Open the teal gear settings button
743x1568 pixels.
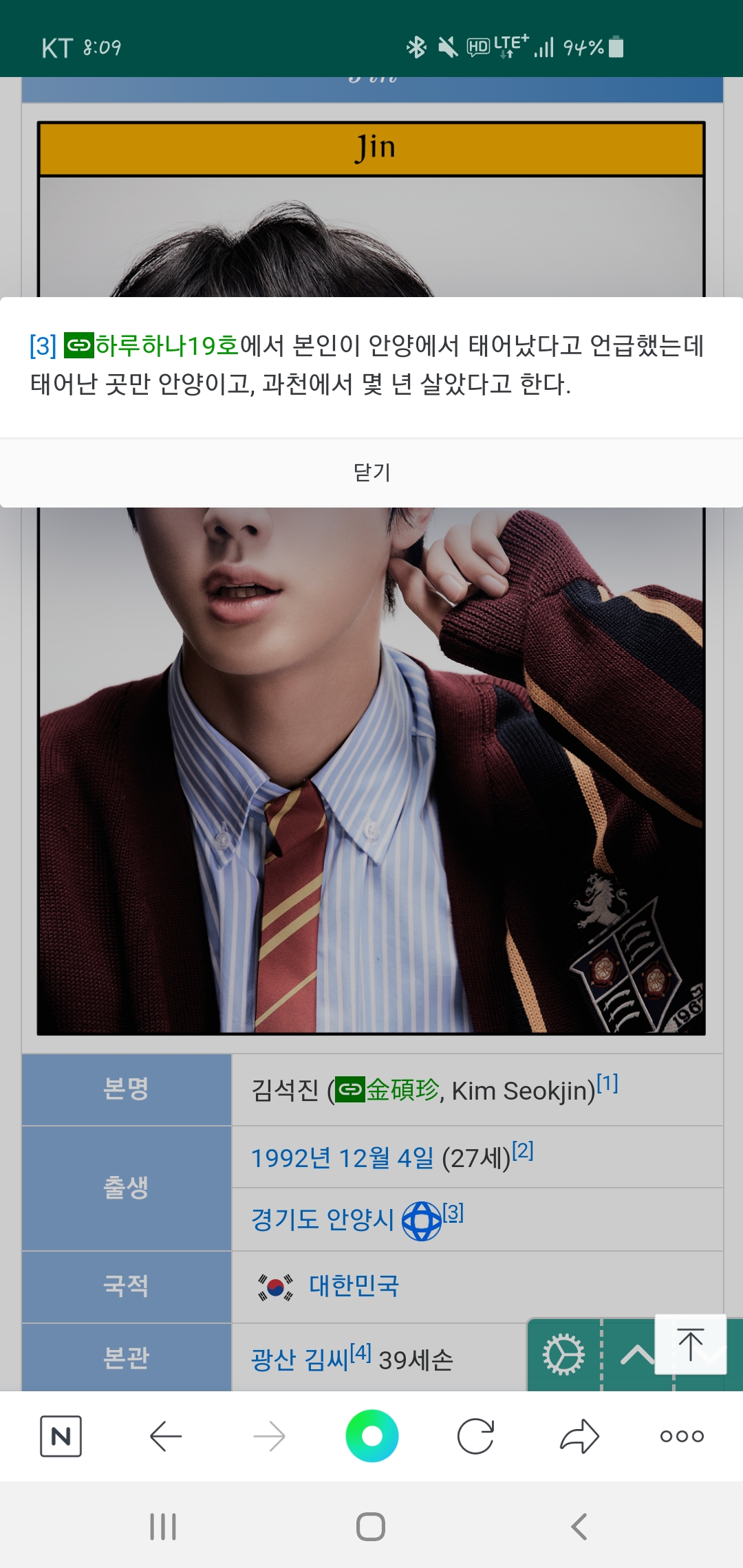(x=563, y=1355)
